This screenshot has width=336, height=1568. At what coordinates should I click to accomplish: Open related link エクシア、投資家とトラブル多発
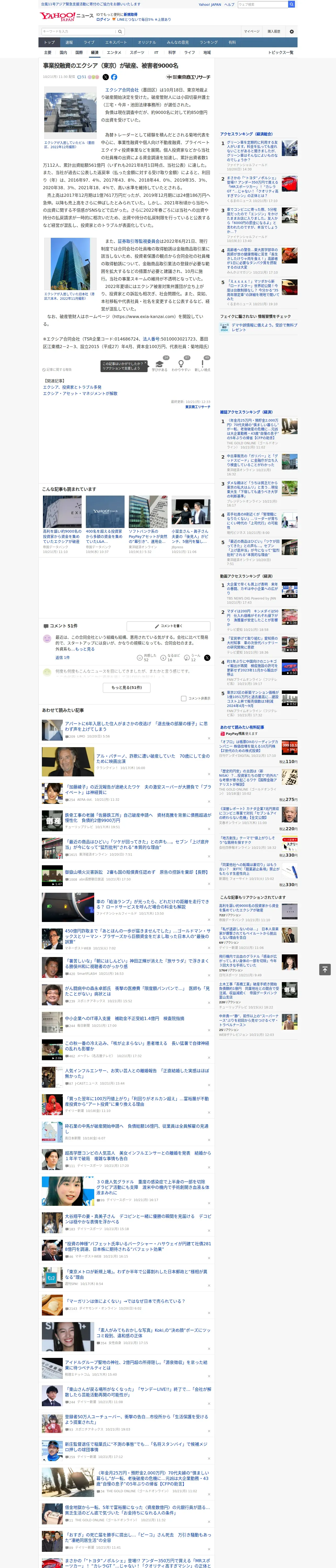coord(72,387)
